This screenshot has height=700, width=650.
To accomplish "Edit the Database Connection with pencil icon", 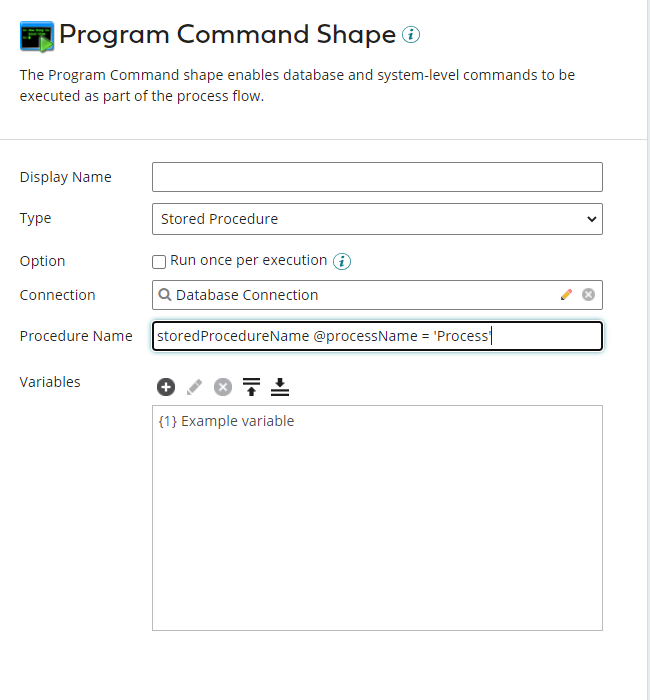I will point(567,295).
